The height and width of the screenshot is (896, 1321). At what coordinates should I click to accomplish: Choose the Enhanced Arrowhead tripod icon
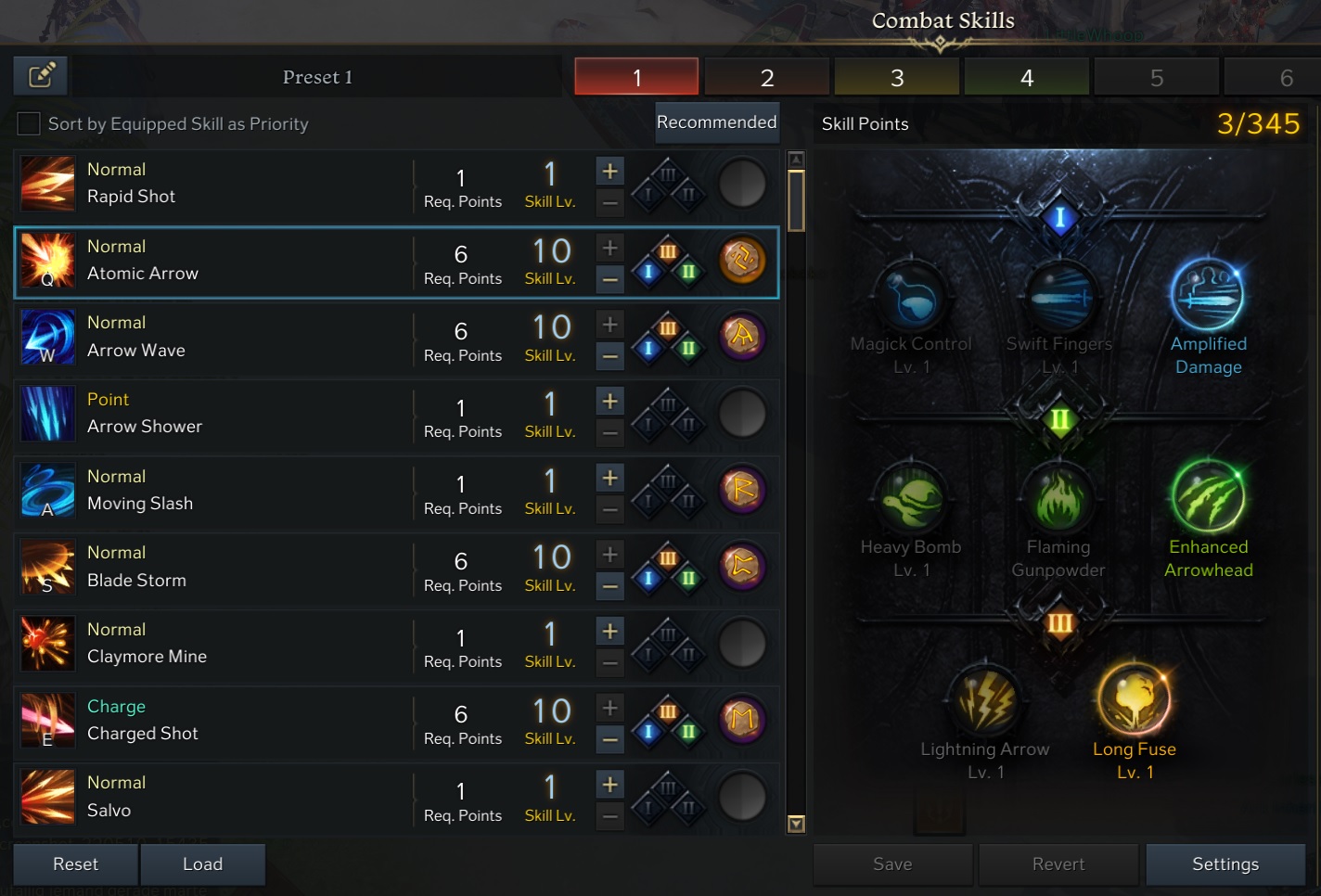click(1208, 497)
